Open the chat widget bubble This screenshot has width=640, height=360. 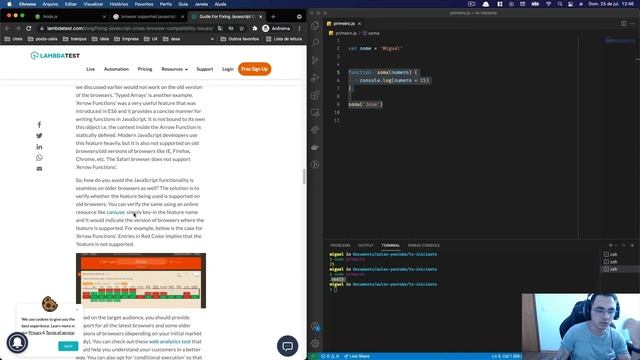[x=287, y=346]
